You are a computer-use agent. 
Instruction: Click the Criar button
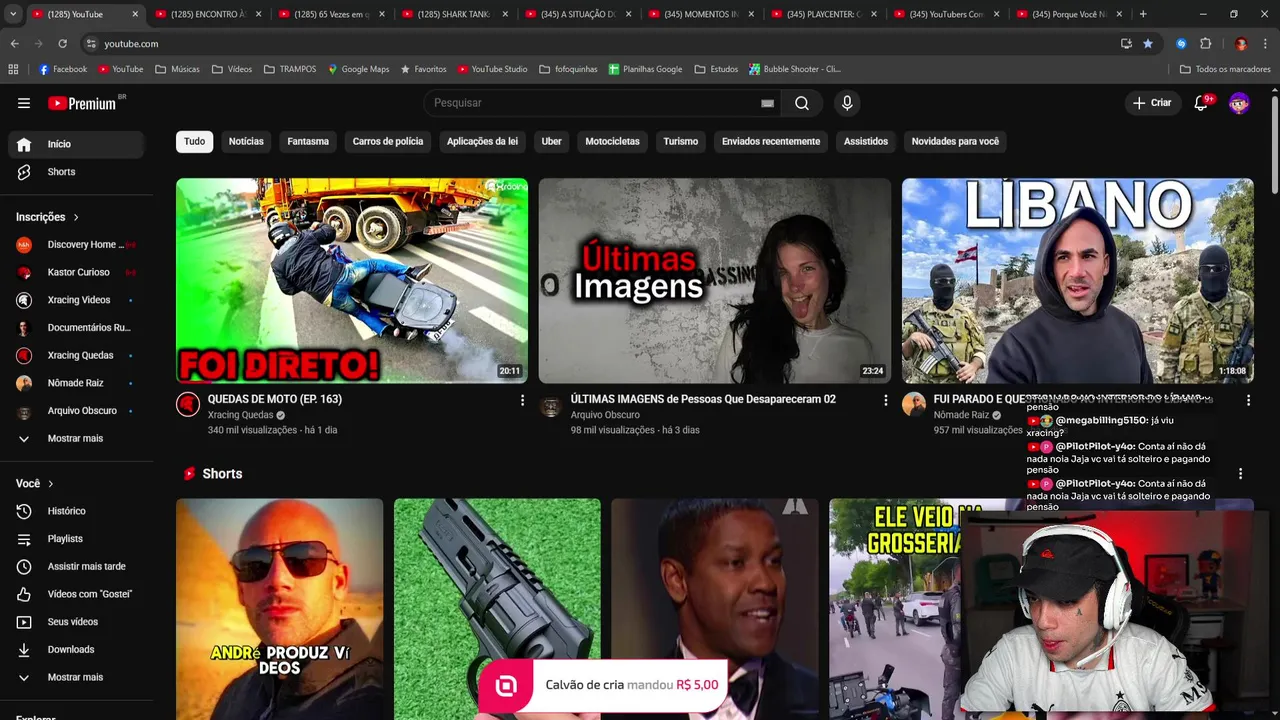(1151, 103)
